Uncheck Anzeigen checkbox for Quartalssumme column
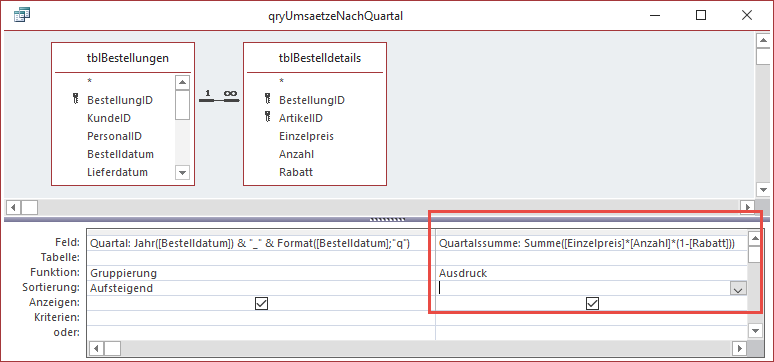The height and width of the screenshot is (362, 774). click(592, 304)
